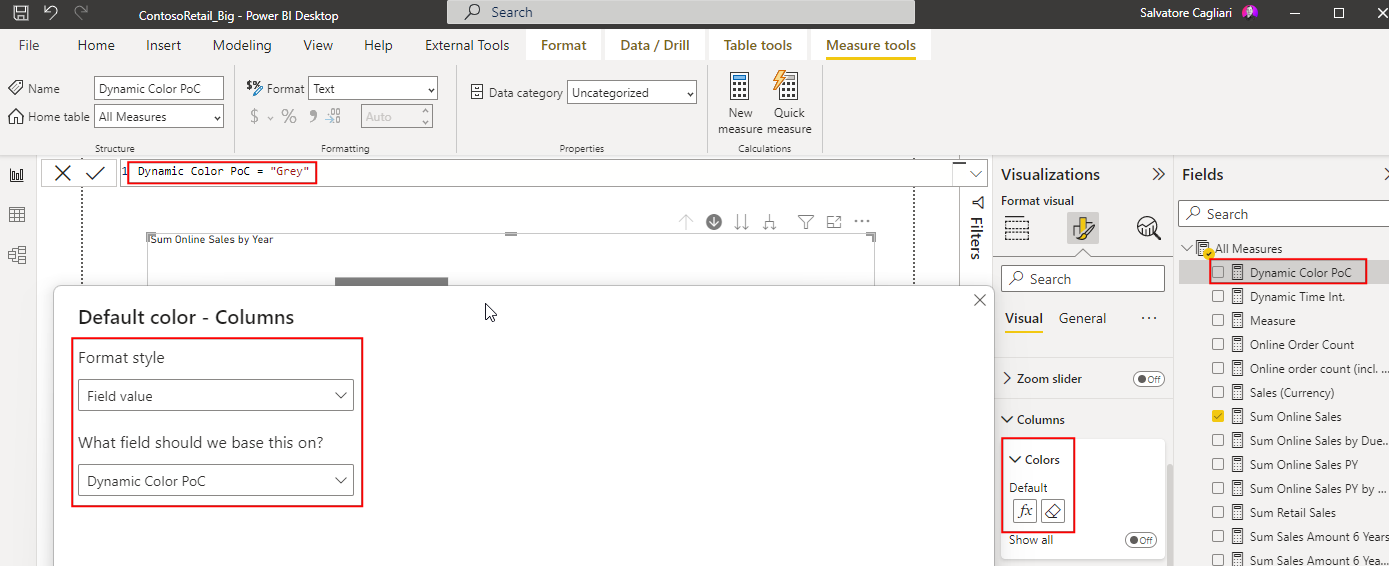Uncheck the Sum Online Sales checkbox

click(1218, 416)
